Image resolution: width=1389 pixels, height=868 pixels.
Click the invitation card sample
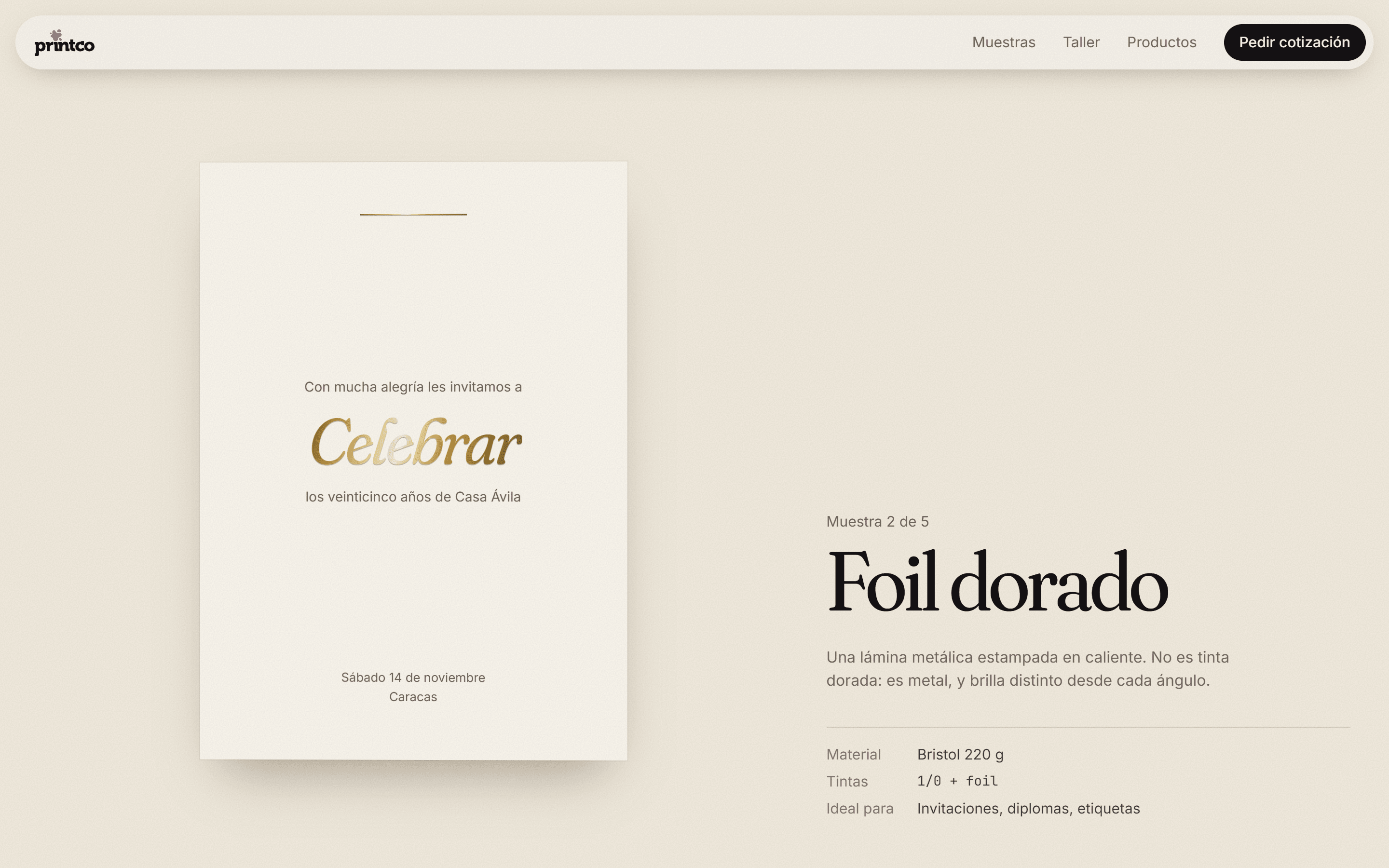click(413, 461)
